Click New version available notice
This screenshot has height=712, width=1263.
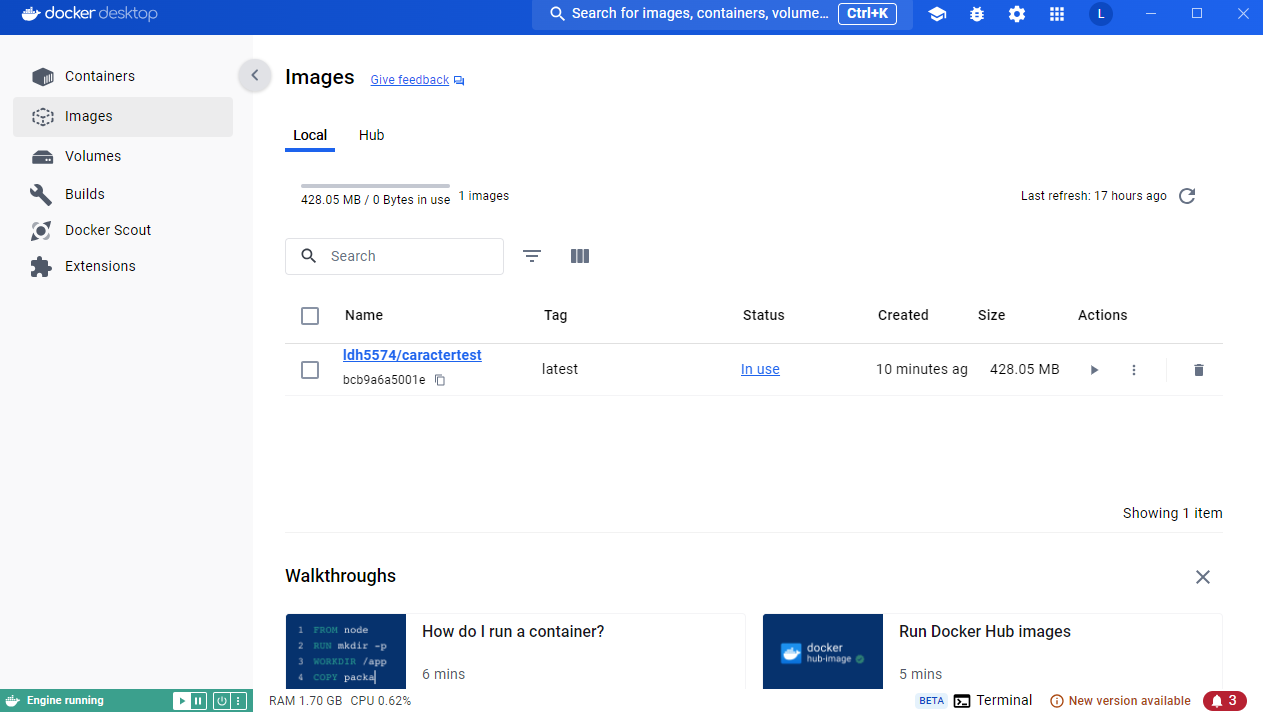tap(1120, 701)
